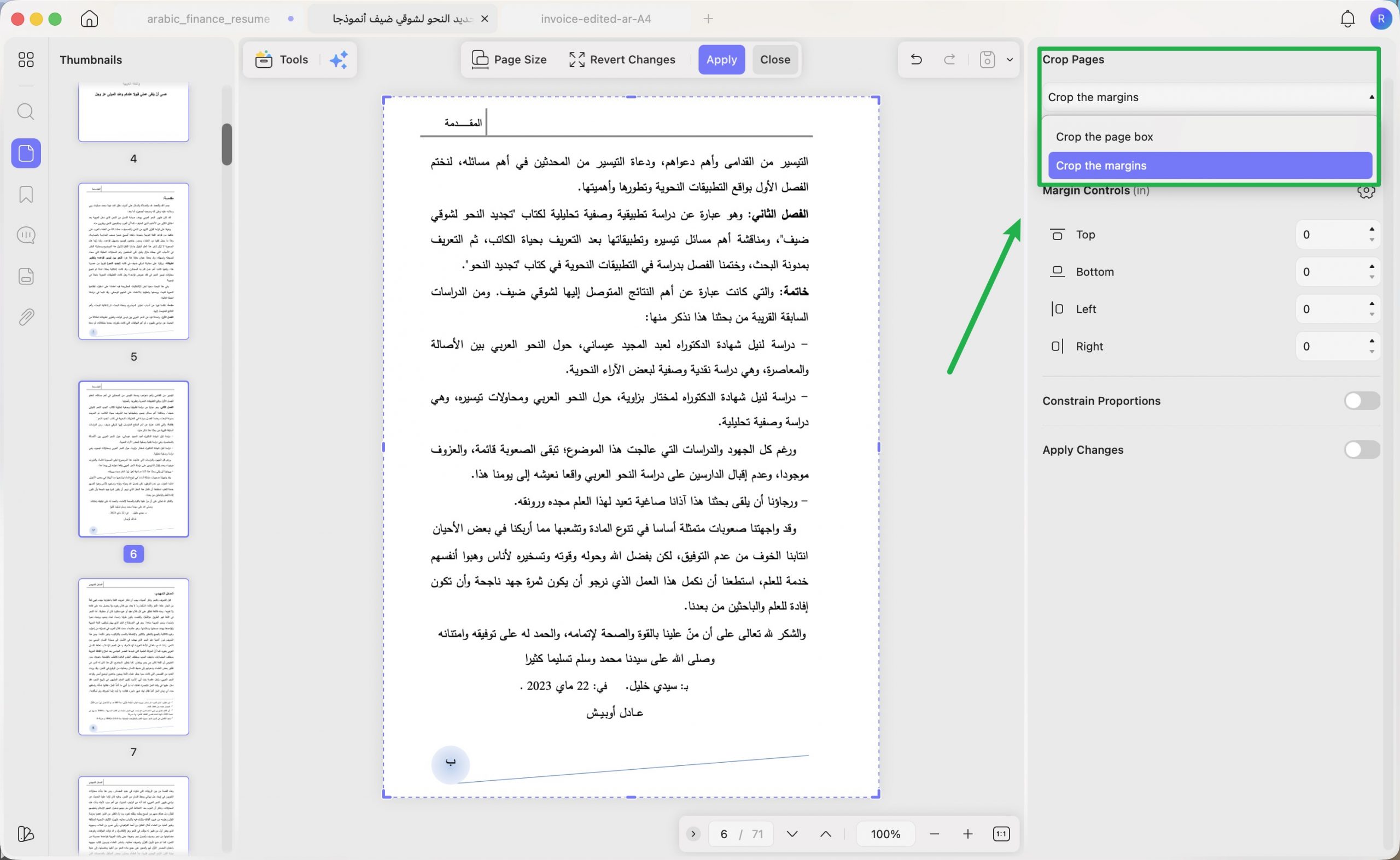Close the current Arabic document tab
The height and width of the screenshot is (860, 1400).
click(485, 19)
